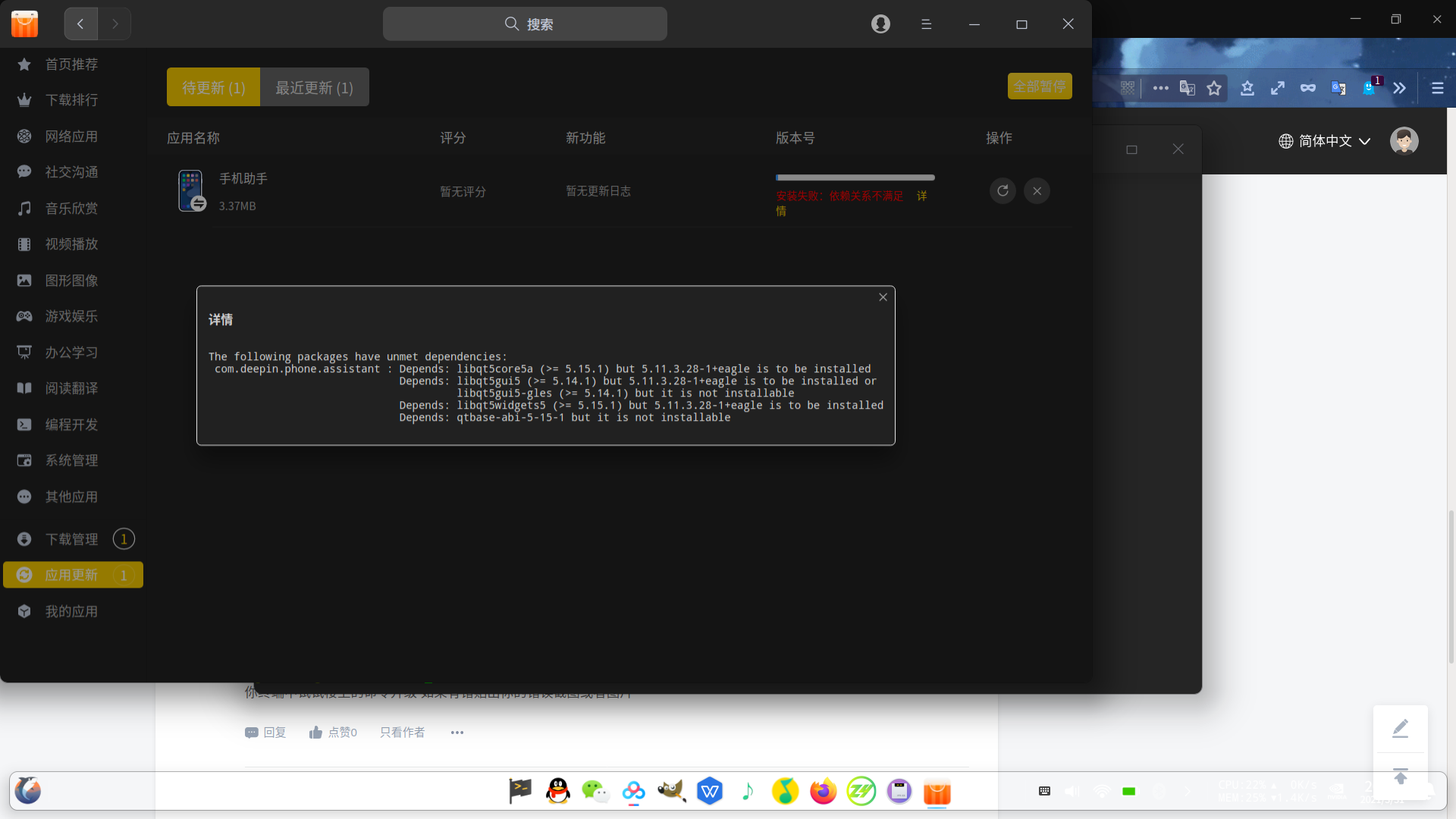
Task: Open 下载管理 in the sidebar
Action: click(71, 539)
